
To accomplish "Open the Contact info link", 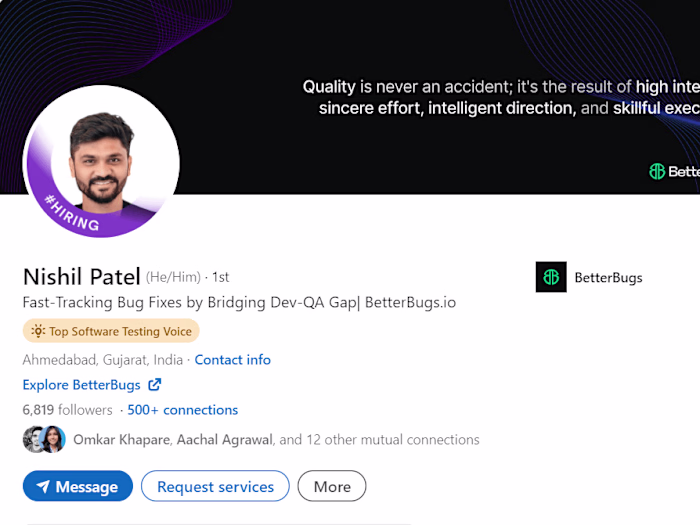I will 232,360.
